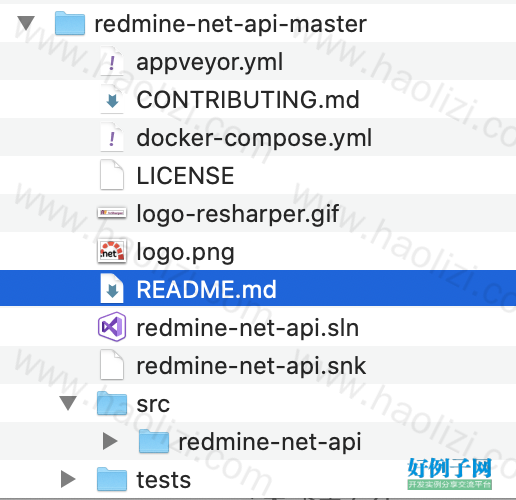The height and width of the screenshot is (500, 516).
Task: Select the redmine-net-api-master root name
Action: point(231,24)
